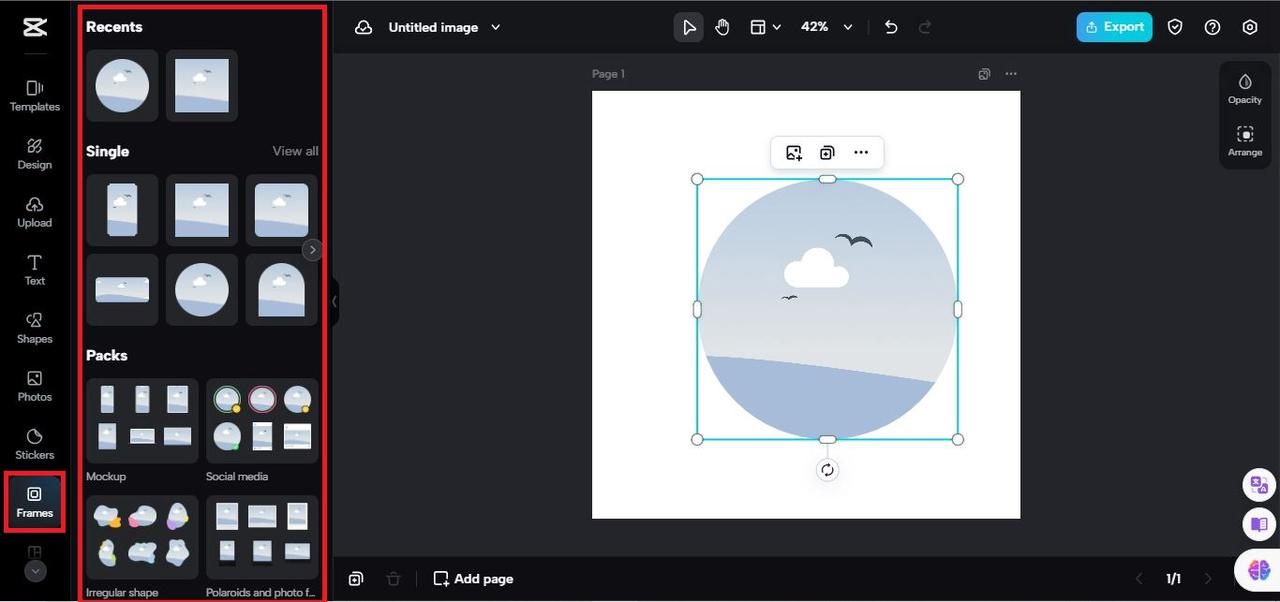Duplicate page icon next to Page 1
This screenshot has height=602, width=1280.
tap(984, 74)
